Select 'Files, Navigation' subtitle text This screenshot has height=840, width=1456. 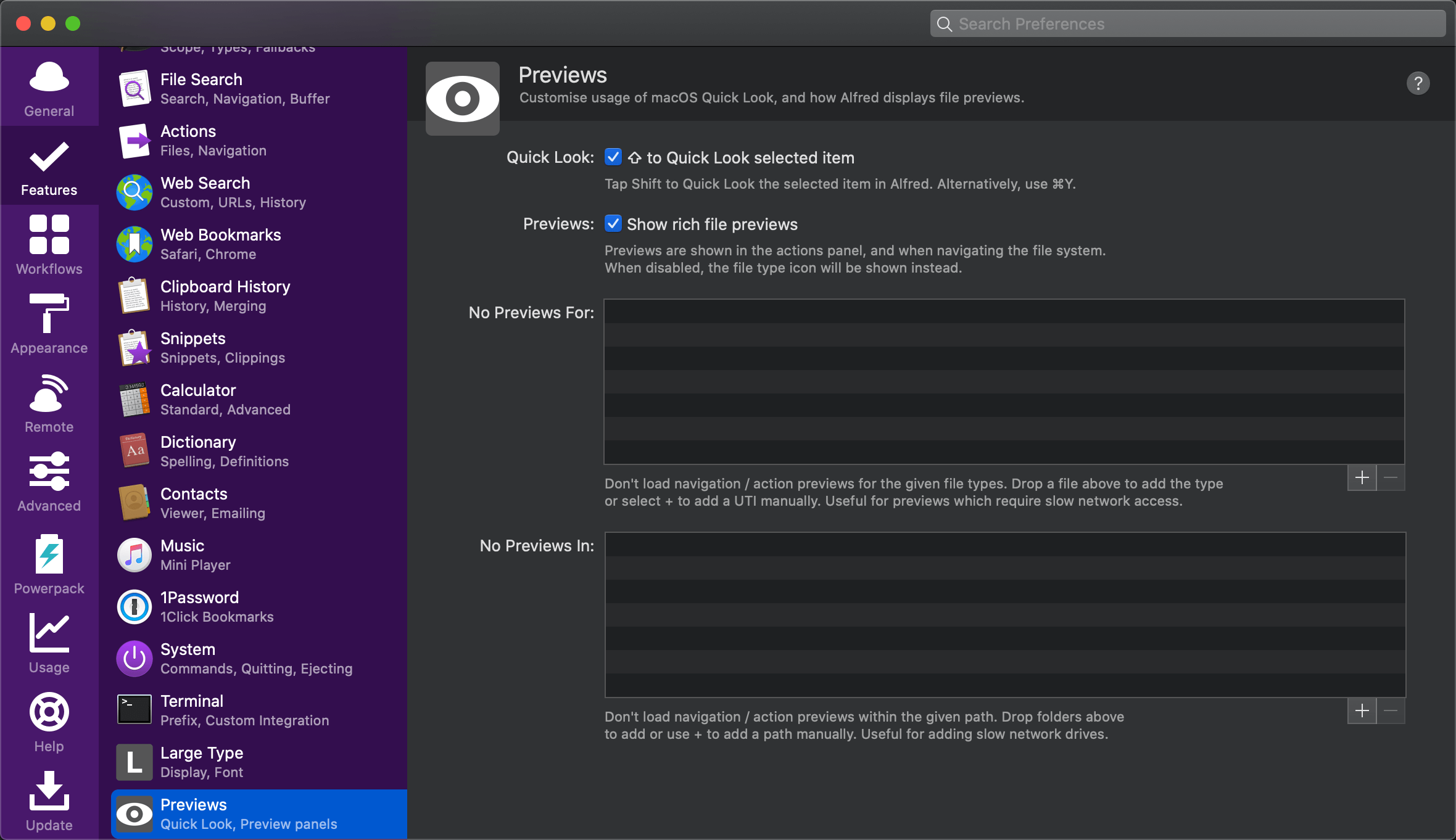213,151
